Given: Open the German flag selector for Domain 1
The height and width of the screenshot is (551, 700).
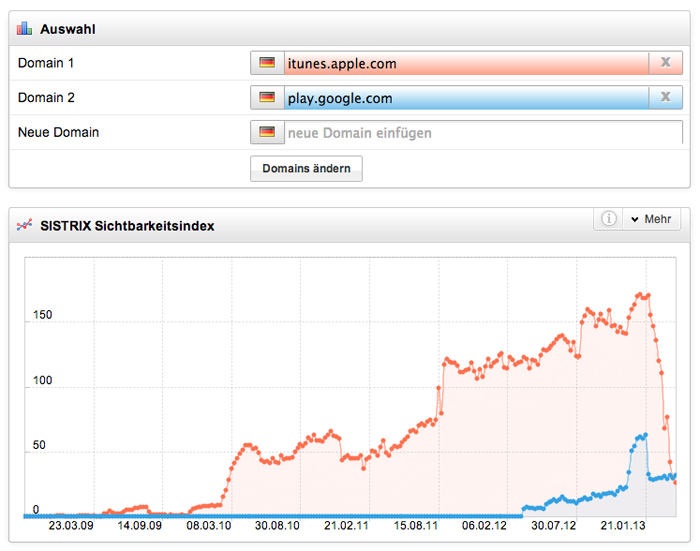Looking at the screenshot, I should pos(267,64).
